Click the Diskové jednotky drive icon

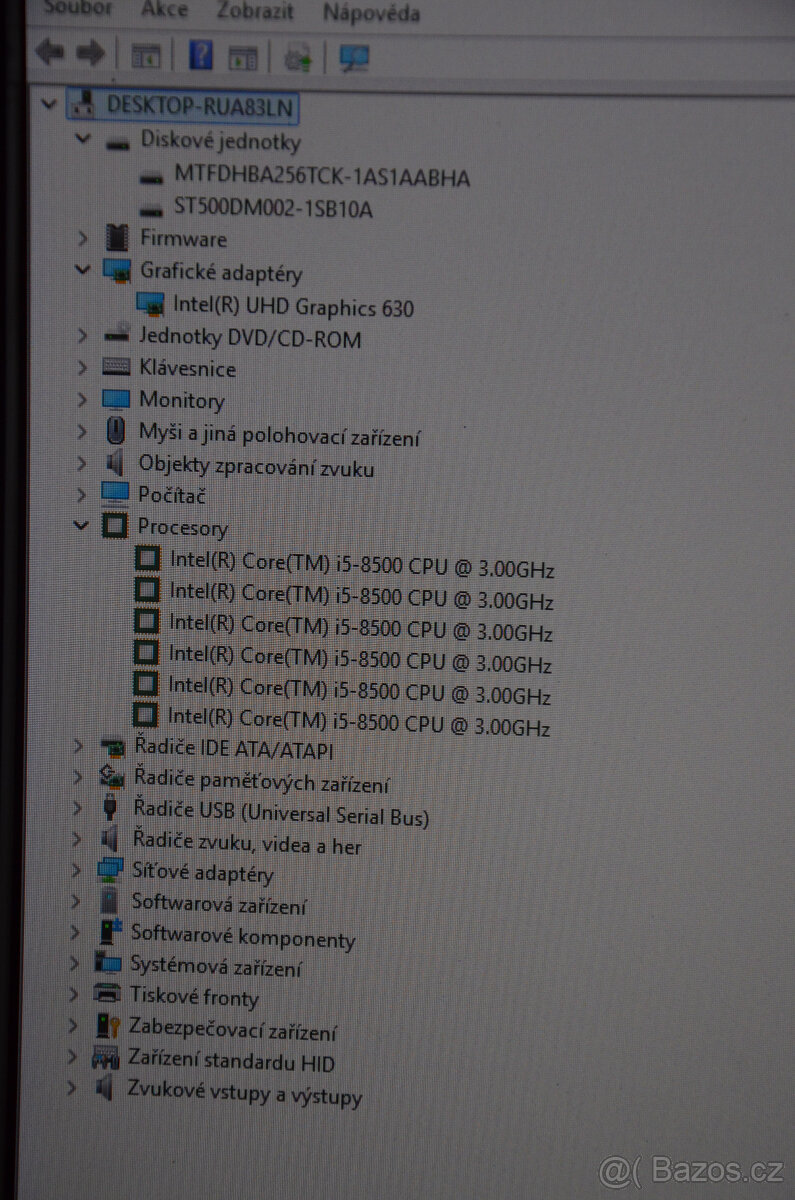[x=118, y=144]
